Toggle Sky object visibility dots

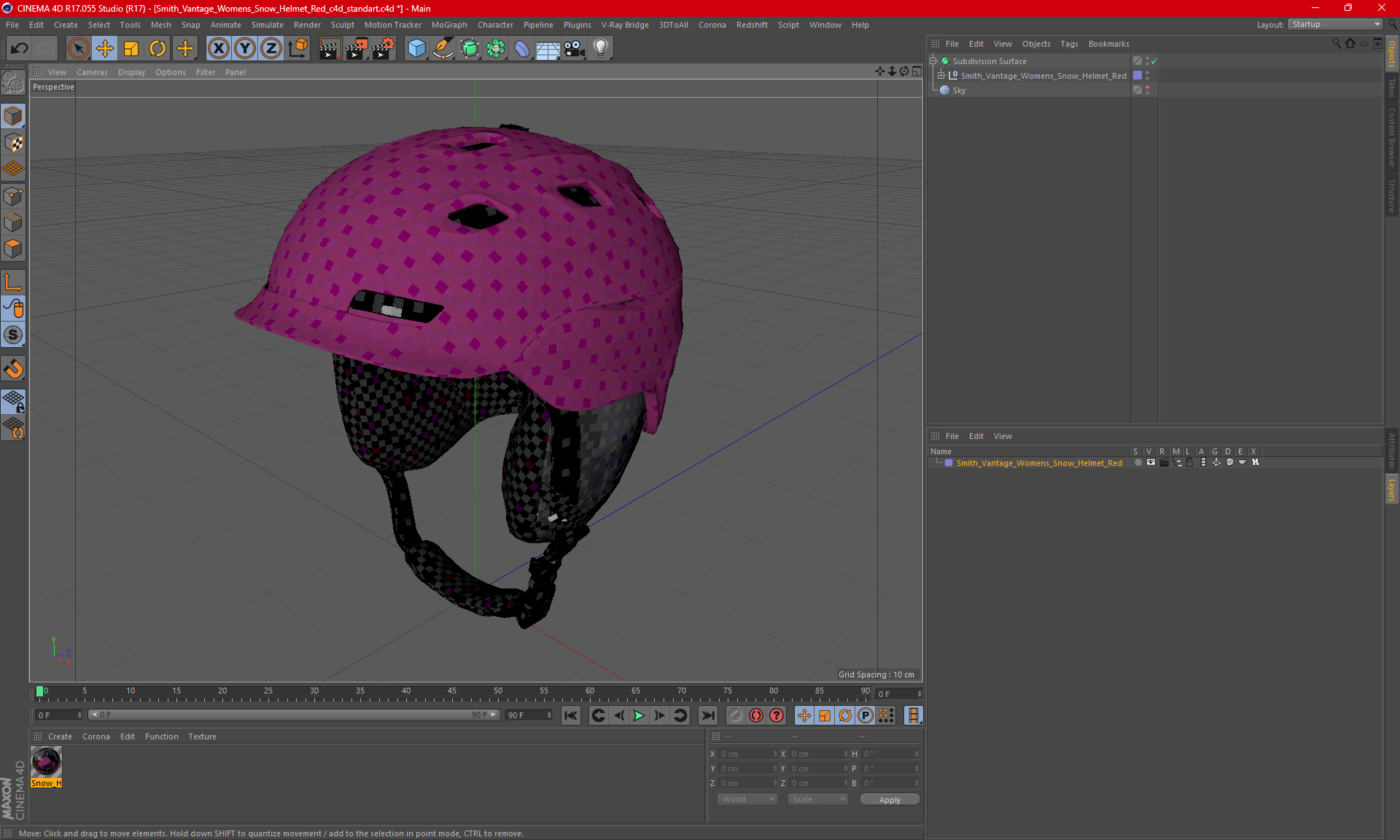click(1147, 90)
